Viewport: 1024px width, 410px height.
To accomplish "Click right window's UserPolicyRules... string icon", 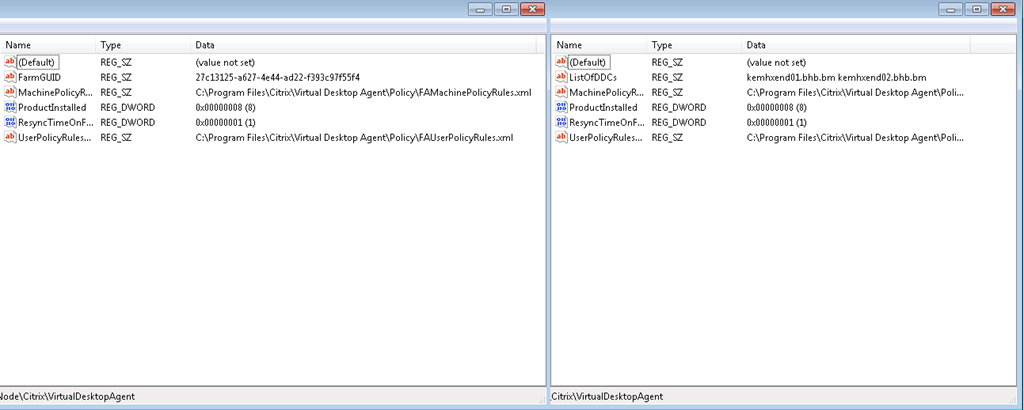I will (x=561, y=137).
